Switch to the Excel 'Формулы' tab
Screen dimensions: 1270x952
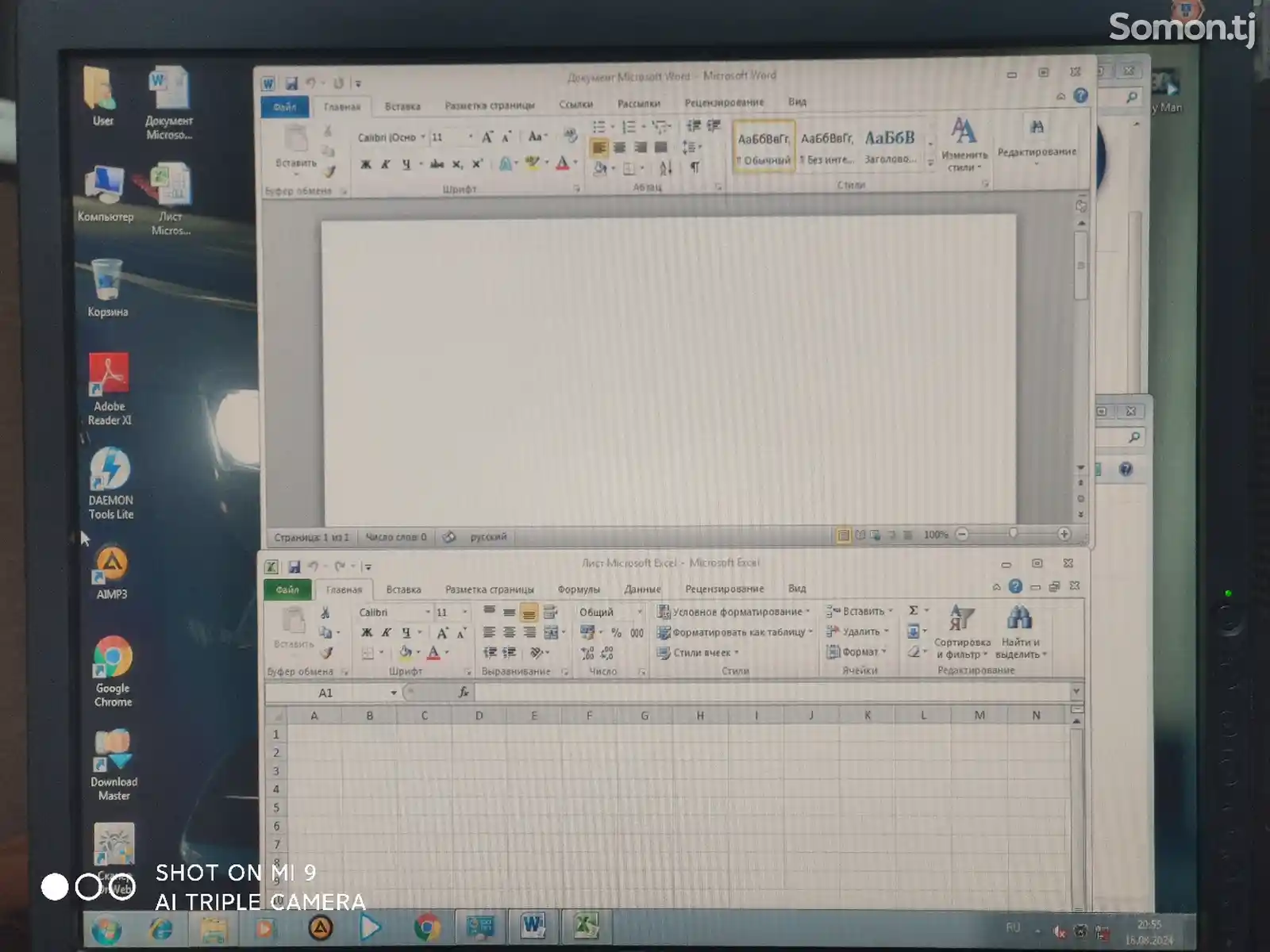(x=579, y=589)
